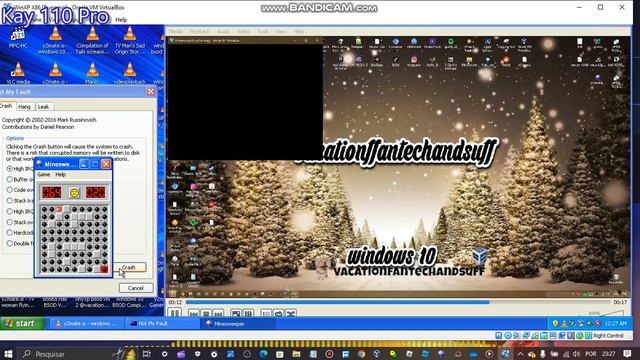
Task: Switch to Minesweeper taskbar button
Action: [x=238, y=323]
